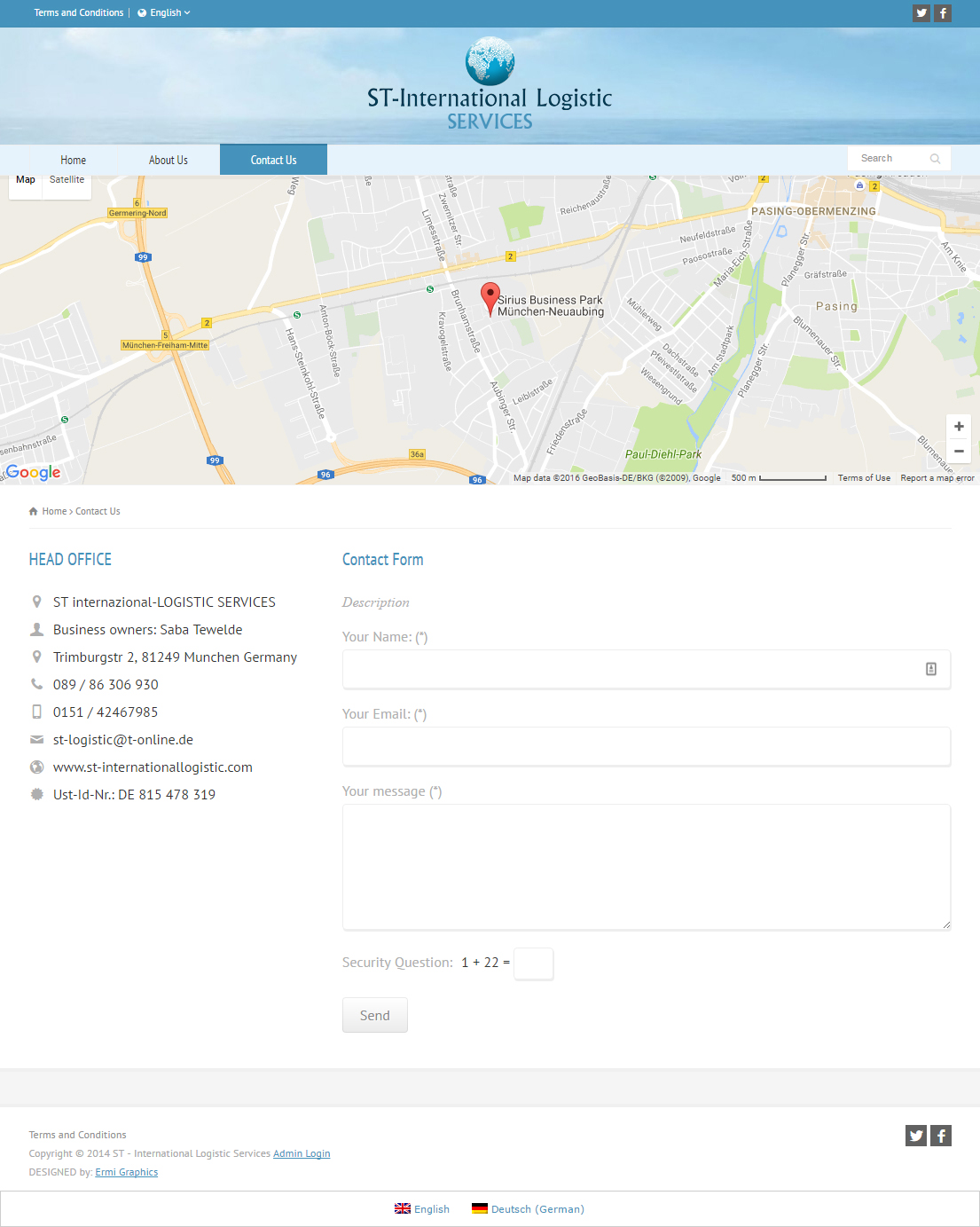Click the Google logo on map
The height and width of the screenshot is (1227, 980).
point(34,472)
